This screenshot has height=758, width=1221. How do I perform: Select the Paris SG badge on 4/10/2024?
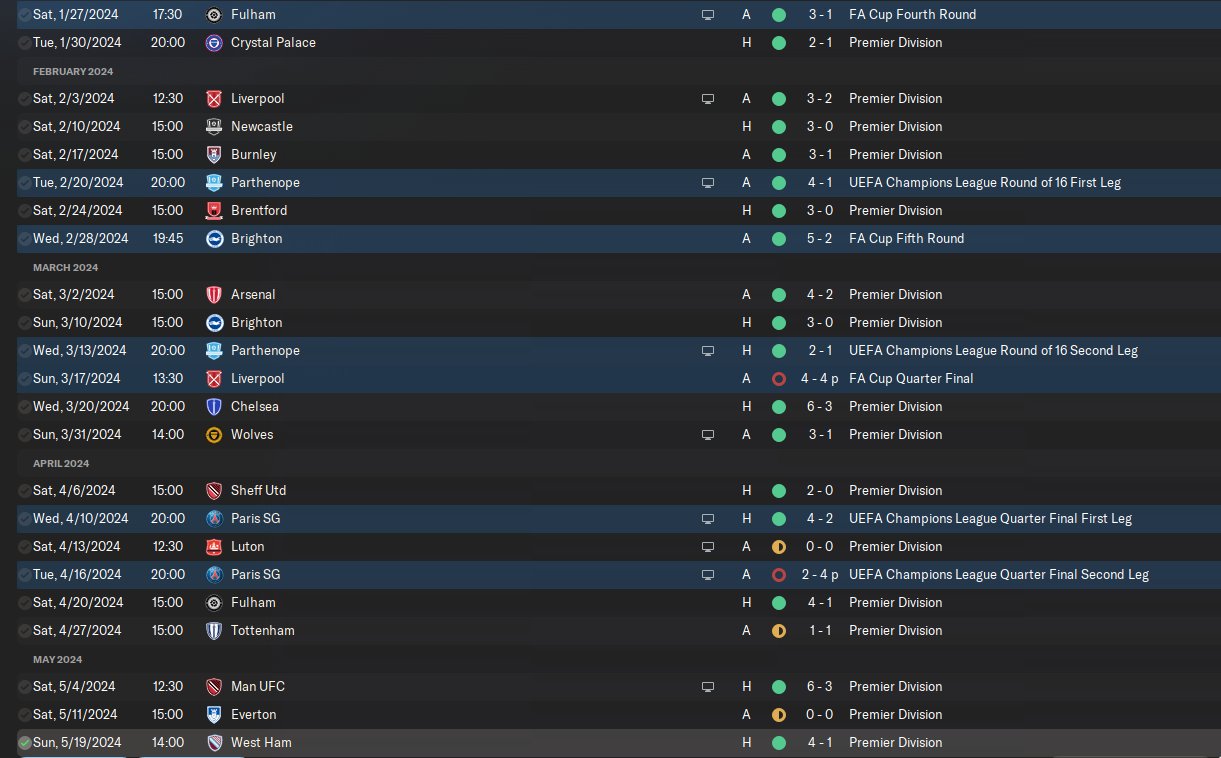[213, 519]
